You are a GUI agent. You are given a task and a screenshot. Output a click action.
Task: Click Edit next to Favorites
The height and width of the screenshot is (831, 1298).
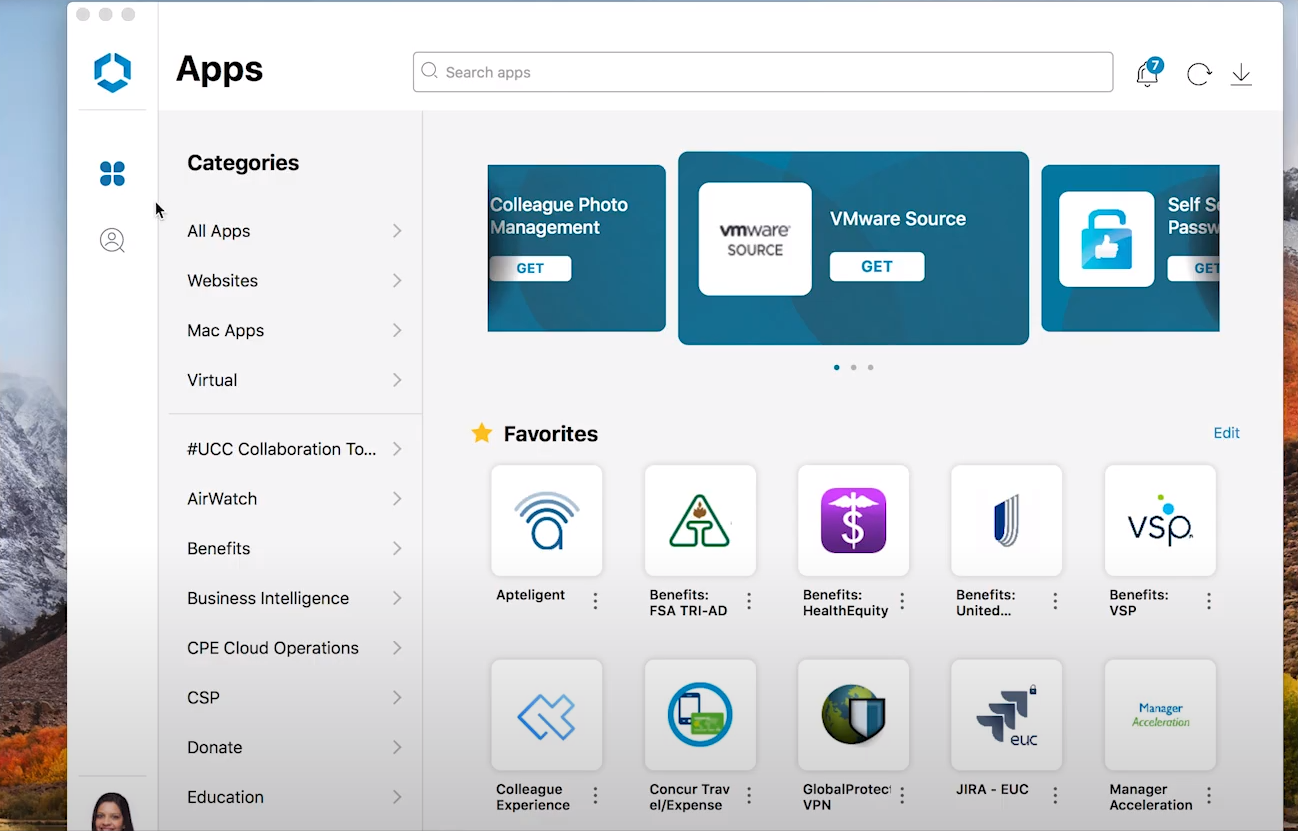1226,433
